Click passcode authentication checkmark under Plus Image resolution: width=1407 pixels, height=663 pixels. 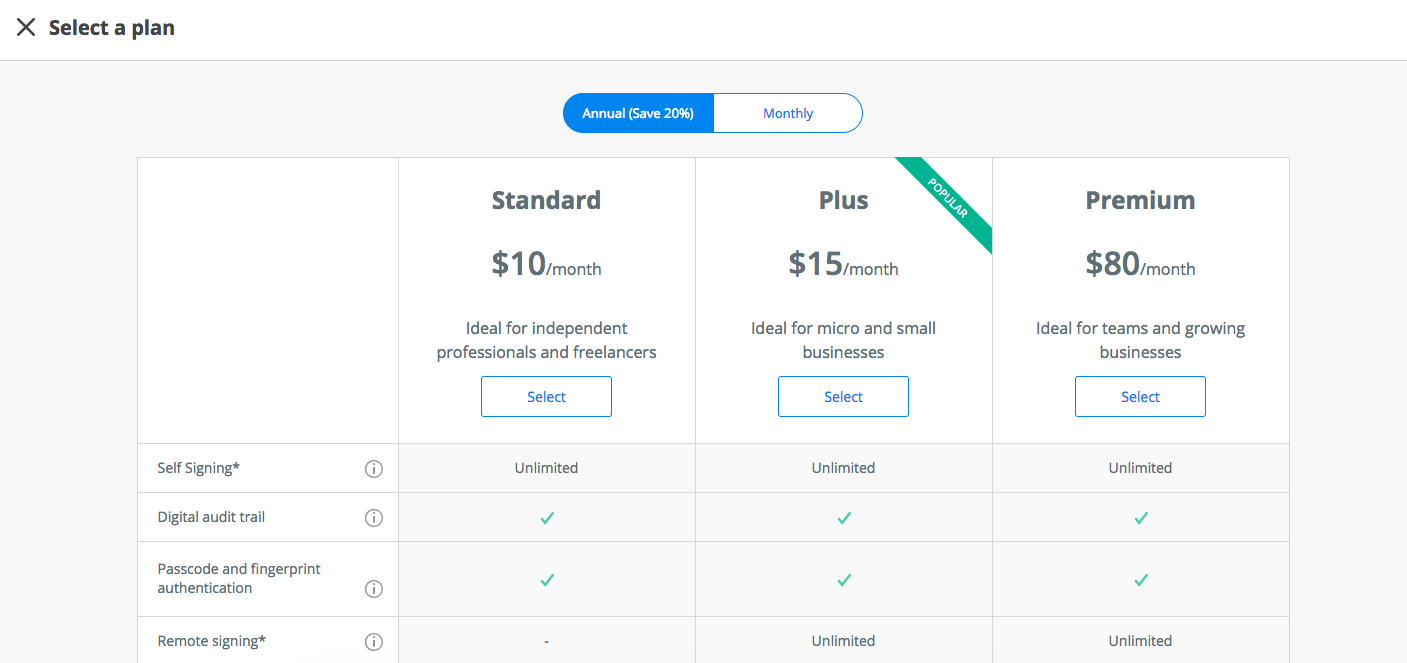click(844, 580)
